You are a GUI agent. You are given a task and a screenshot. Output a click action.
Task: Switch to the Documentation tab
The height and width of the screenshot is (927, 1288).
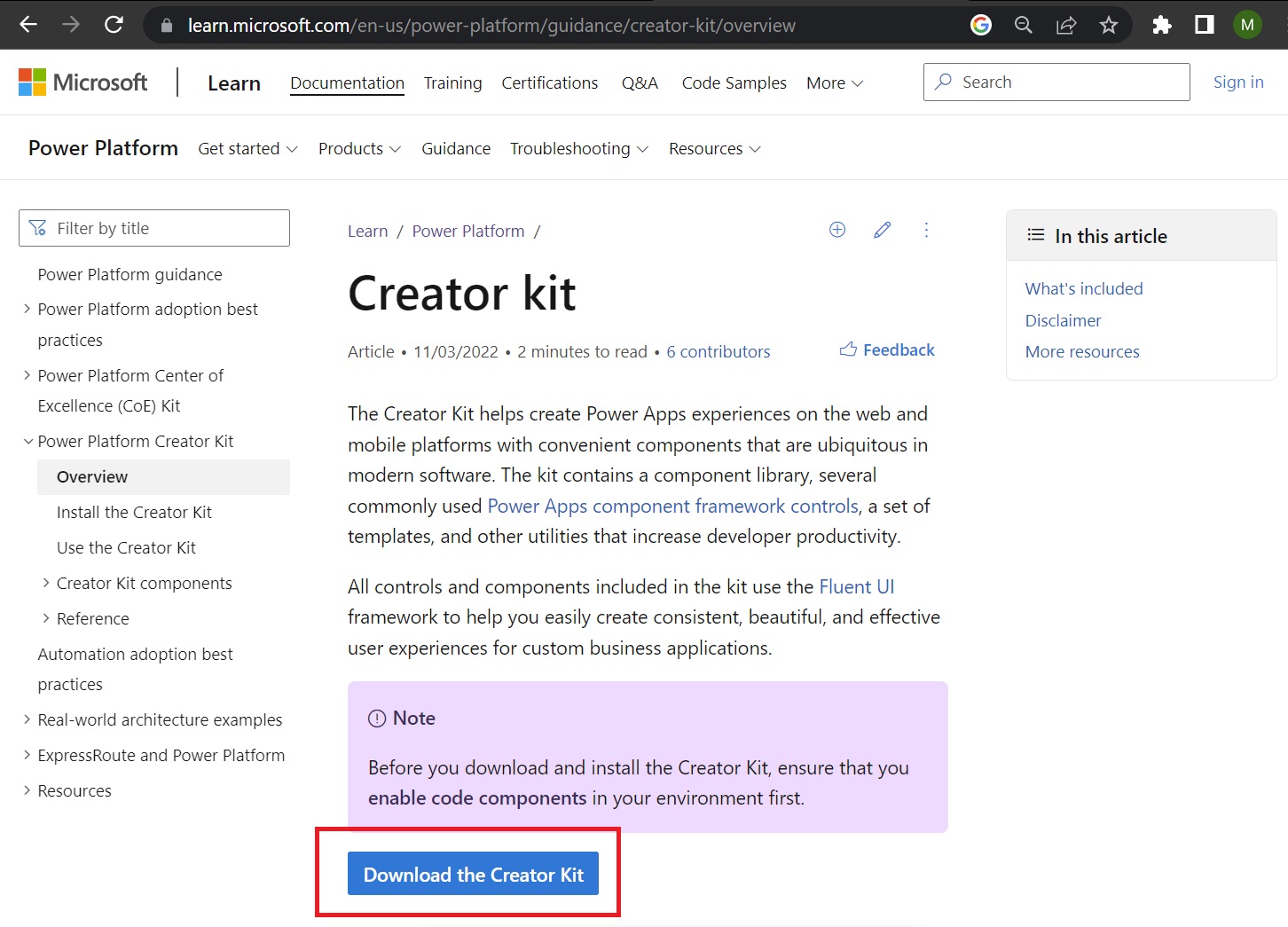click(x=347, y=82)
